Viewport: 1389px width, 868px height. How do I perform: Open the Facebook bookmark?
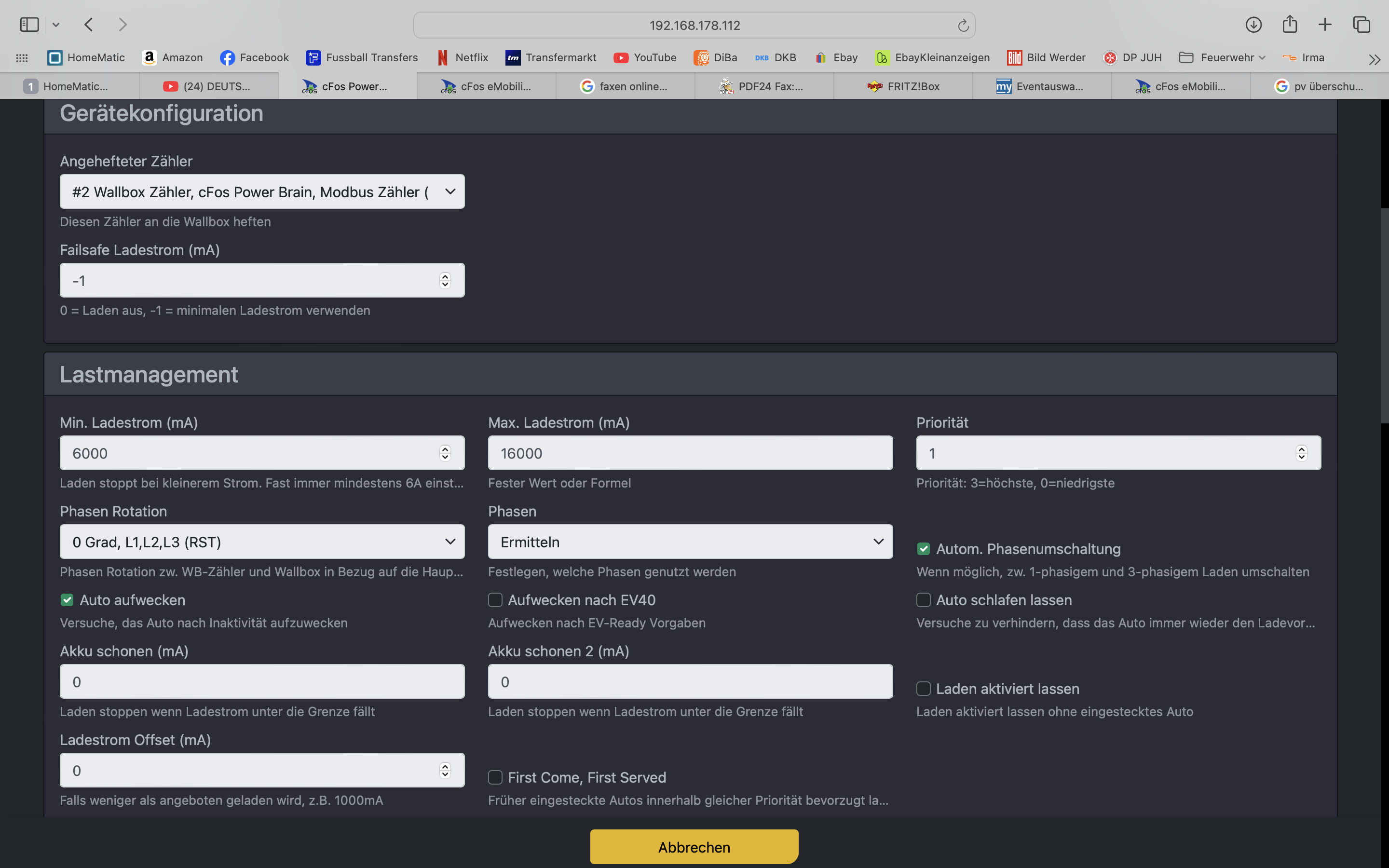coord(254,57)
